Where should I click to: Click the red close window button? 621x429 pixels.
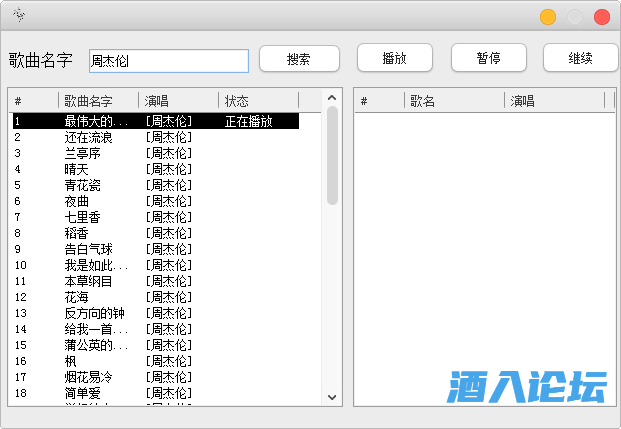tap(602, 16)
